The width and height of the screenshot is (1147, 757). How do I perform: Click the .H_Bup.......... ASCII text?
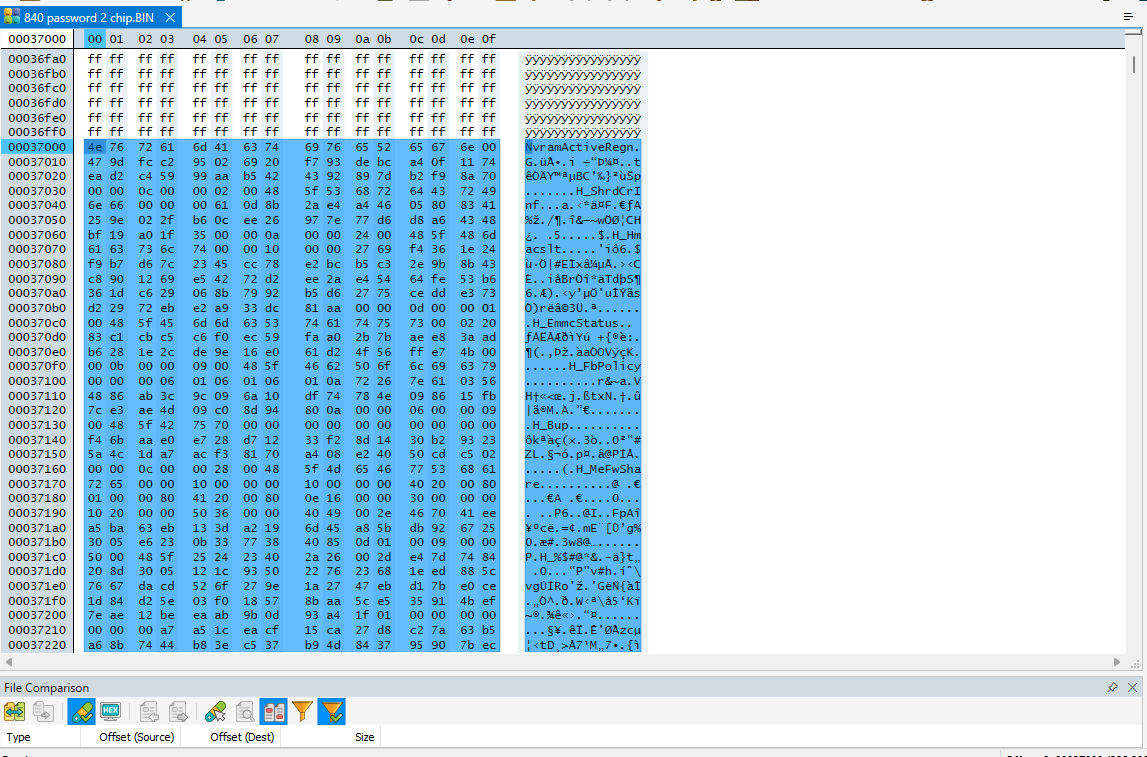(x=583, y=425)
